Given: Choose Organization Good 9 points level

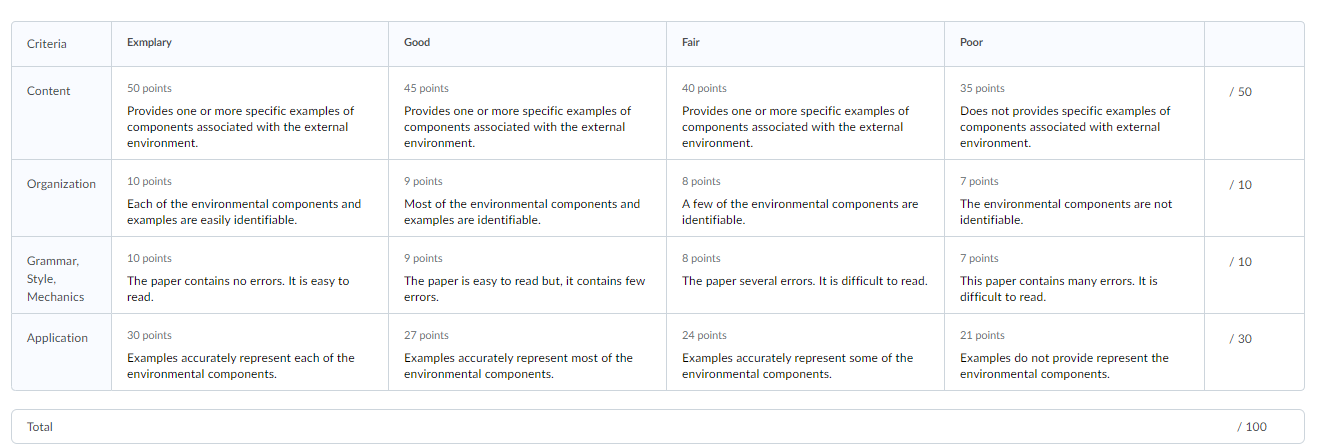Looking at the screenshot, I should click(x=527, y=198).
